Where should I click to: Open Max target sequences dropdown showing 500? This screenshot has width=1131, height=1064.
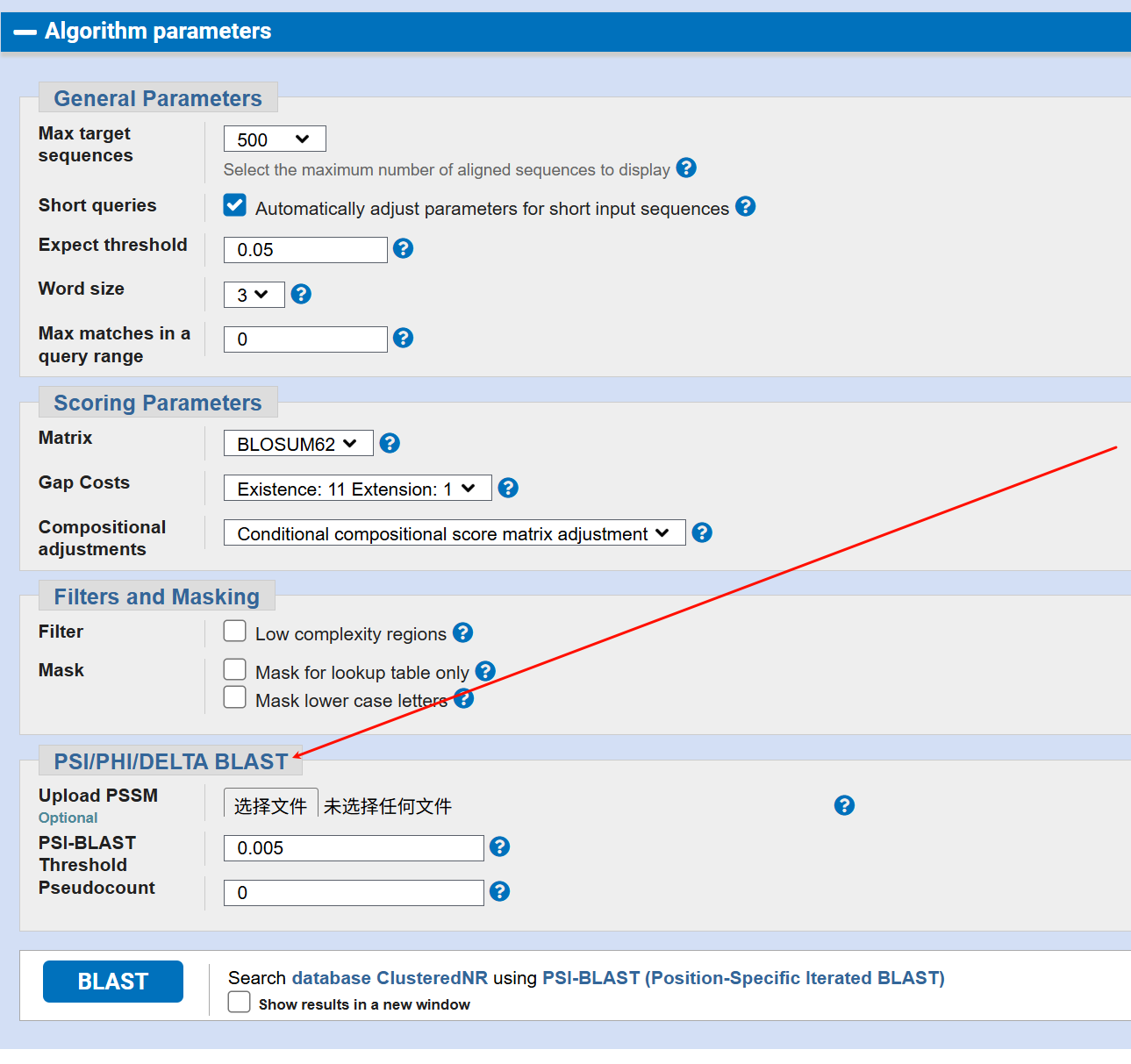(x=275, y=139)
